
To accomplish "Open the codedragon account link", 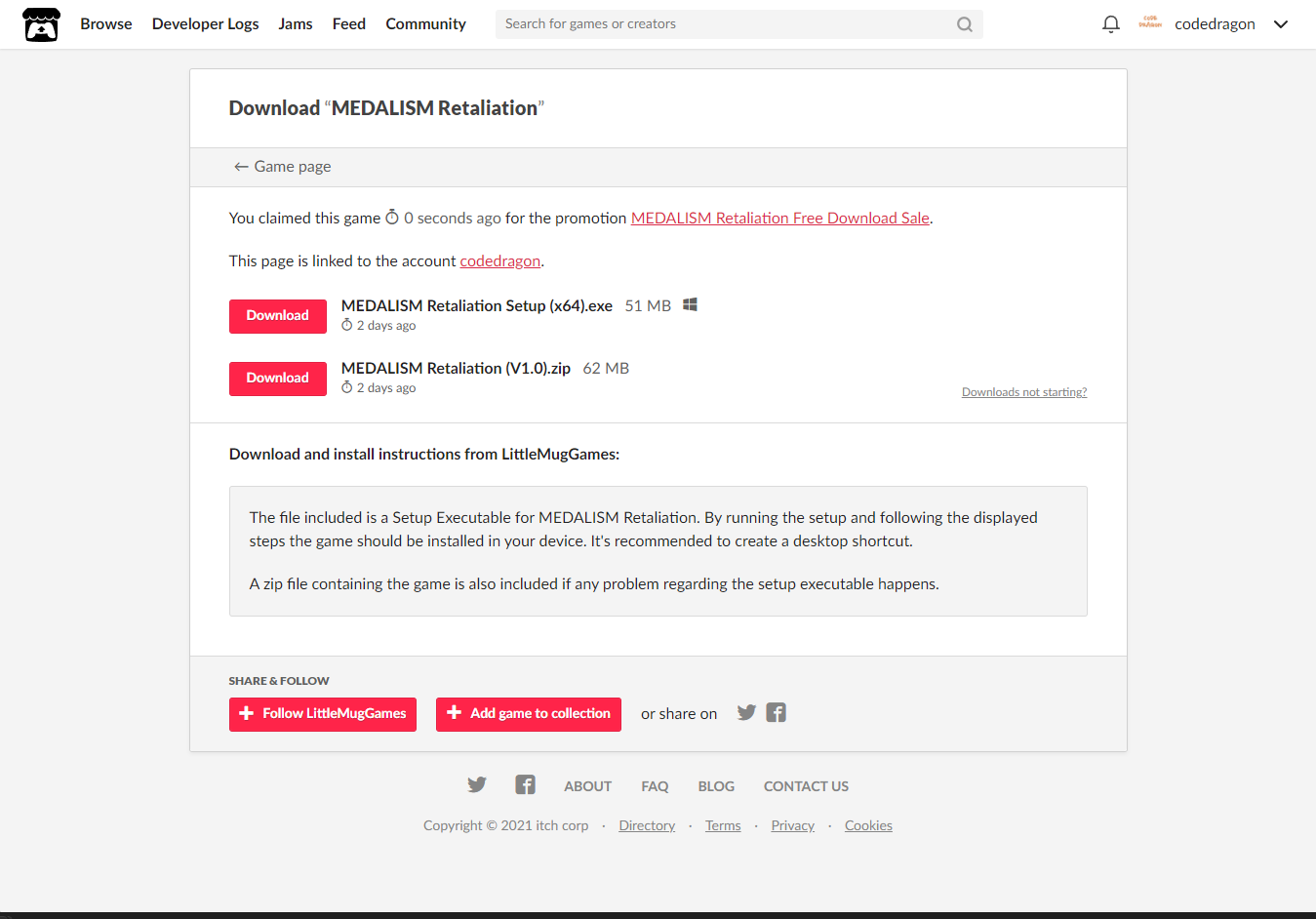I will [500, 261].
